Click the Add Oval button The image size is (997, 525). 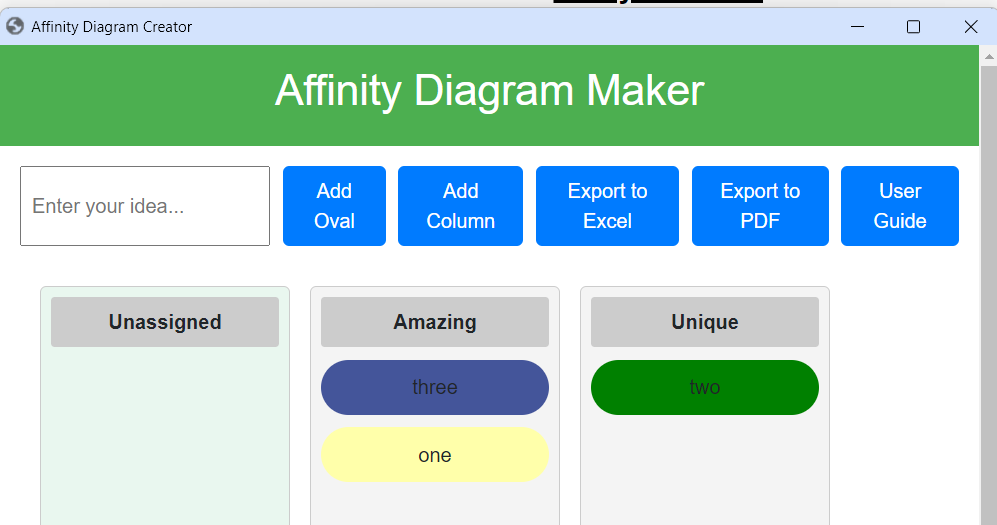(334, 206)
